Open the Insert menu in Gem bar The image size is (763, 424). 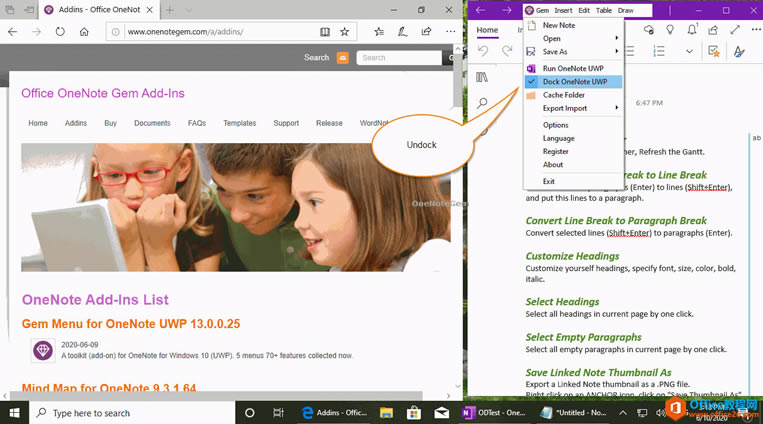(563, 10)
